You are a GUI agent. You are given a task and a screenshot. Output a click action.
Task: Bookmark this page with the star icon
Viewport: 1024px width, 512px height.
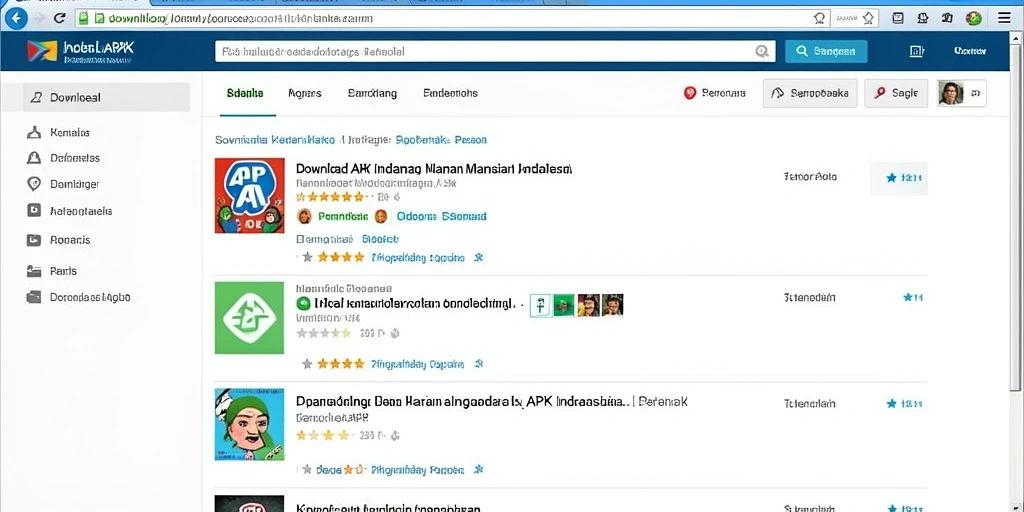point(868,18)
